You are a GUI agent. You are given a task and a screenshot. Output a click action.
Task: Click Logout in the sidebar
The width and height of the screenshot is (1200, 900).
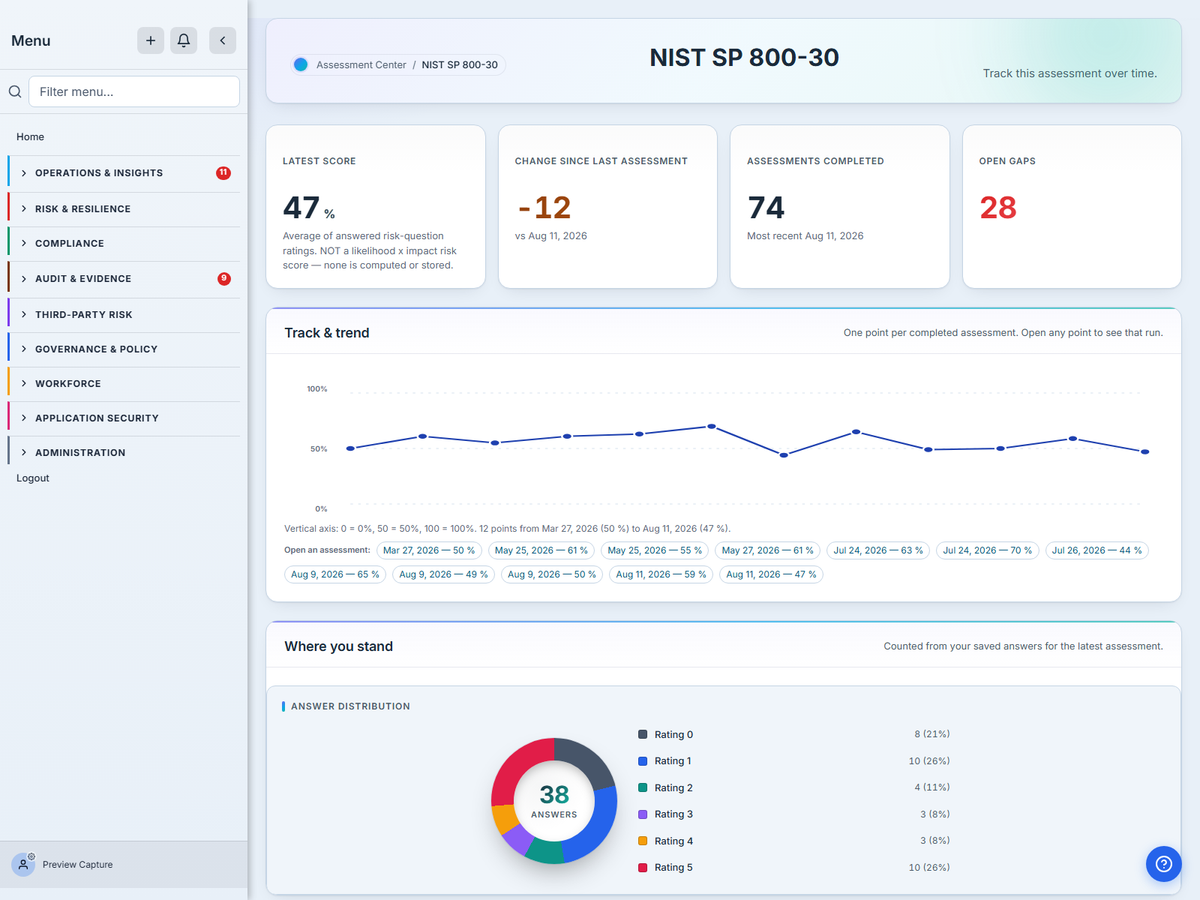pyautogui.click(x=33, y=478)
